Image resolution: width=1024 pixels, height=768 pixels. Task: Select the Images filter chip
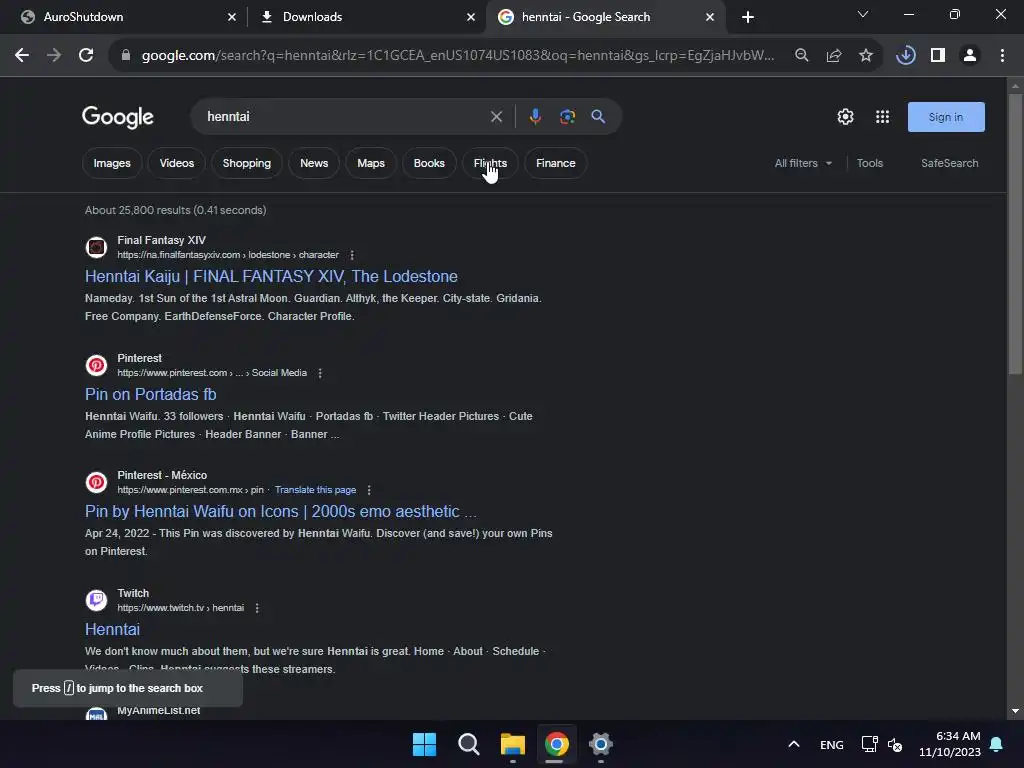[112, 163]
